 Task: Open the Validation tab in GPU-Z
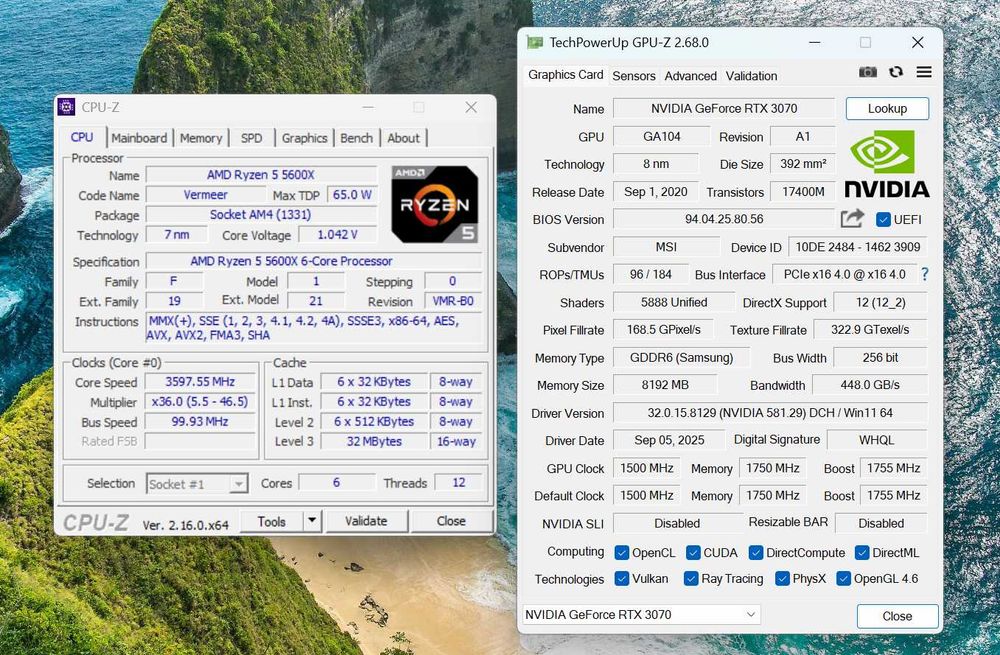coord(751,76)
